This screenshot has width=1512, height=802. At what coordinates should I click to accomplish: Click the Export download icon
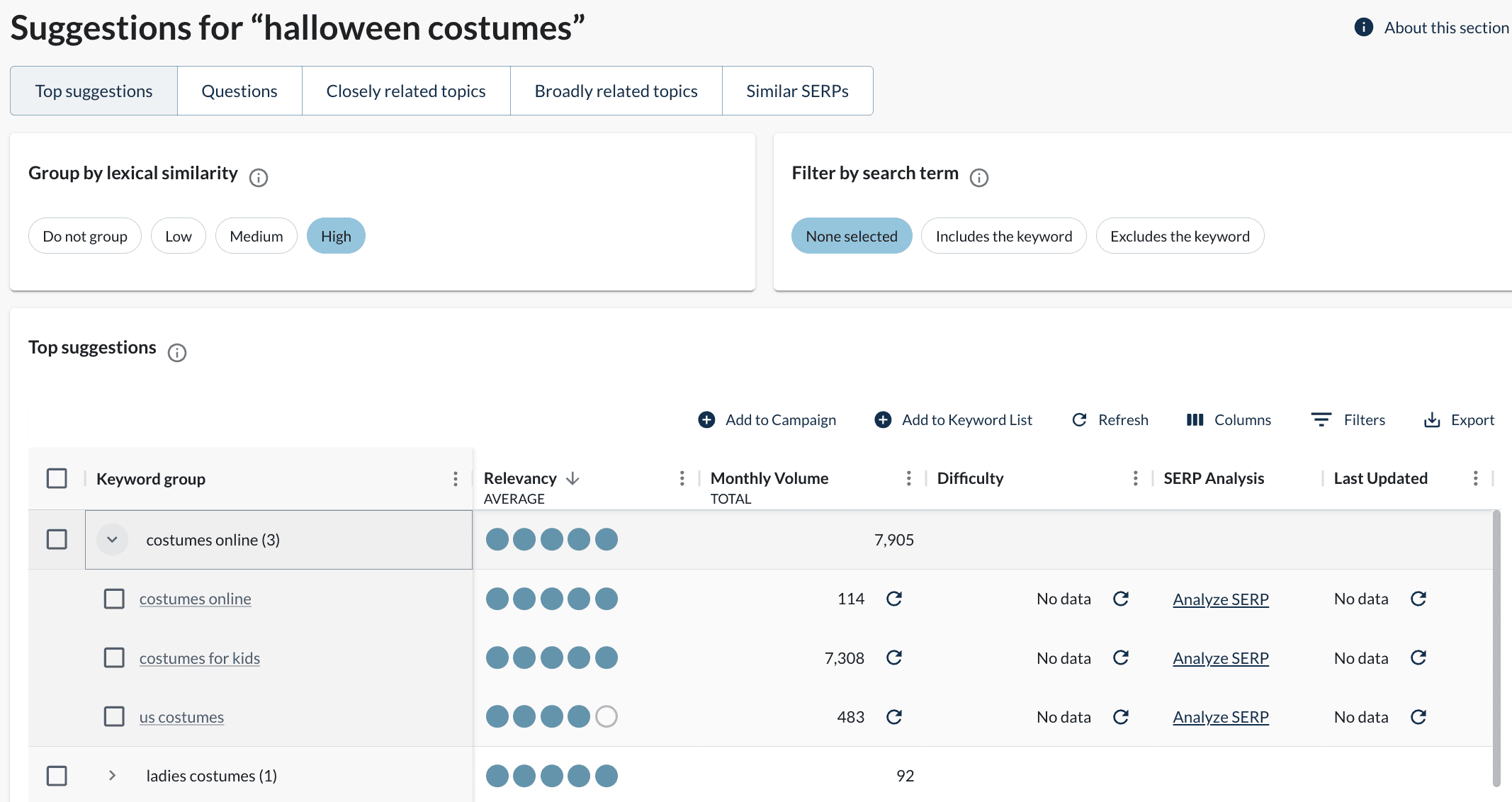[1432, 420]
